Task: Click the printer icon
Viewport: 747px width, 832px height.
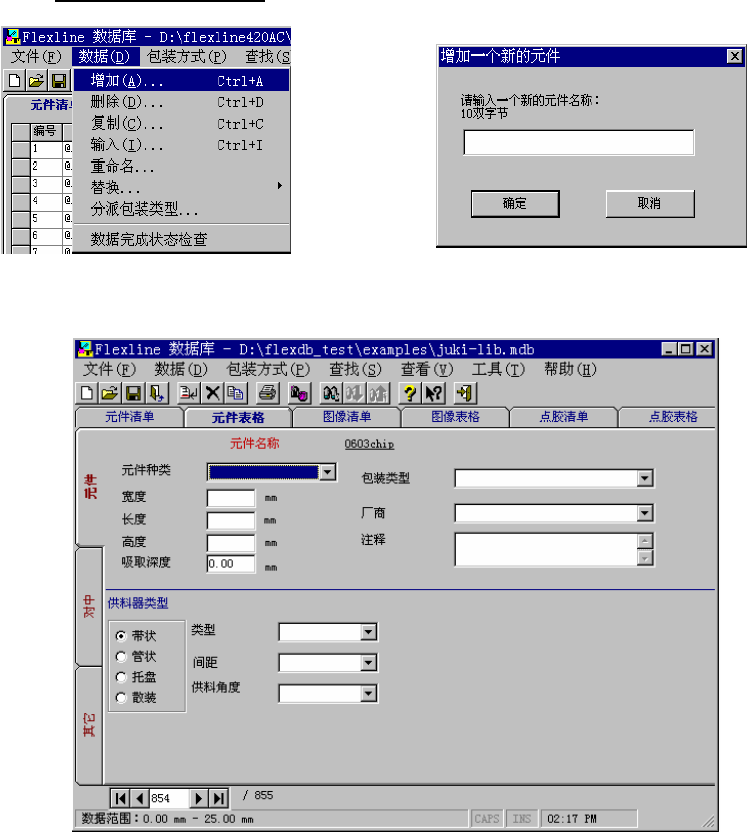Action: pos(267,393)
